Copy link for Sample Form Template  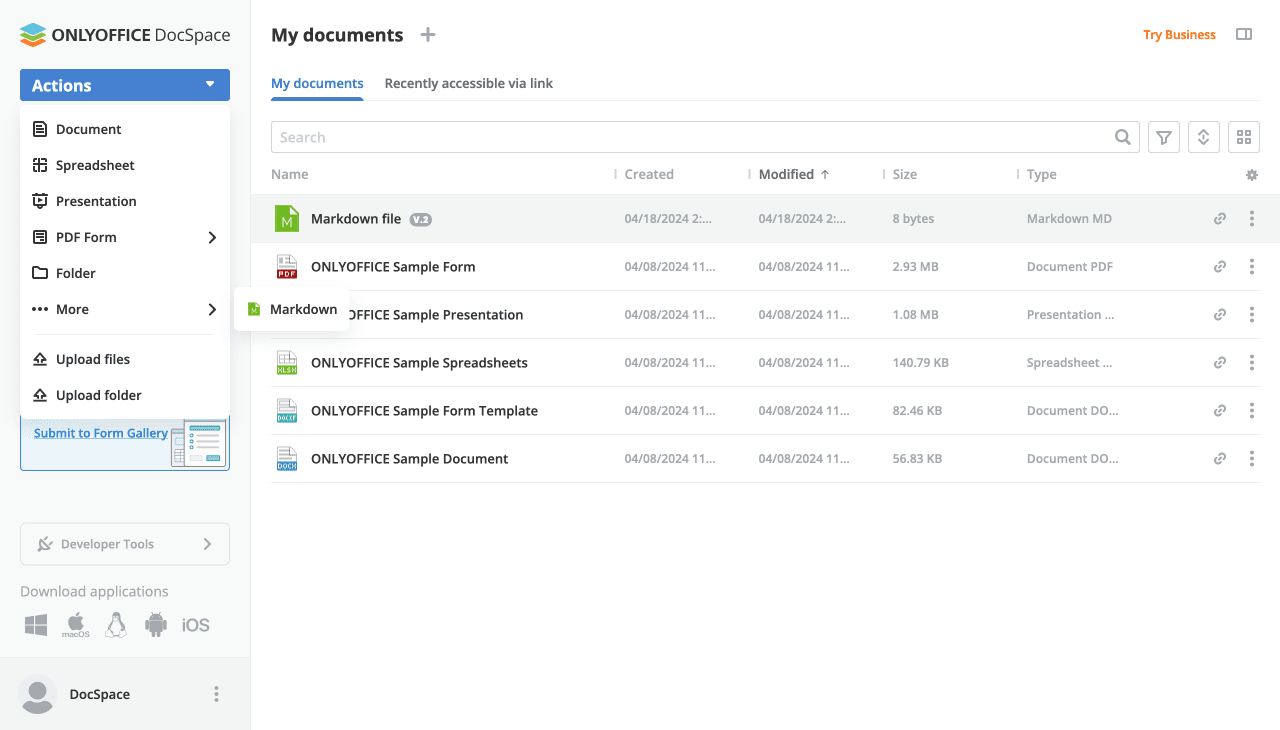1220,411
